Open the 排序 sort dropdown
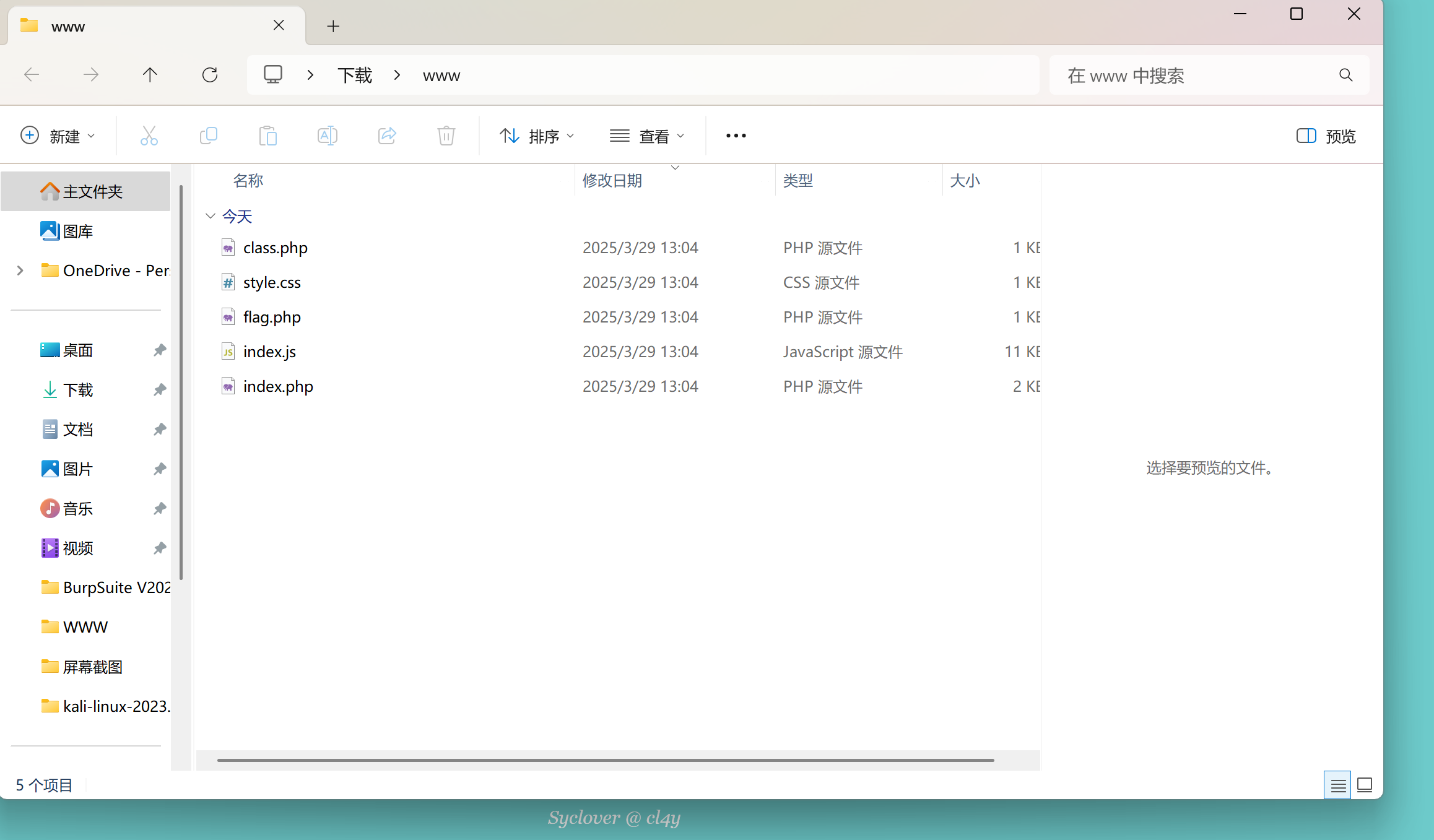 (x=536, y=136)
